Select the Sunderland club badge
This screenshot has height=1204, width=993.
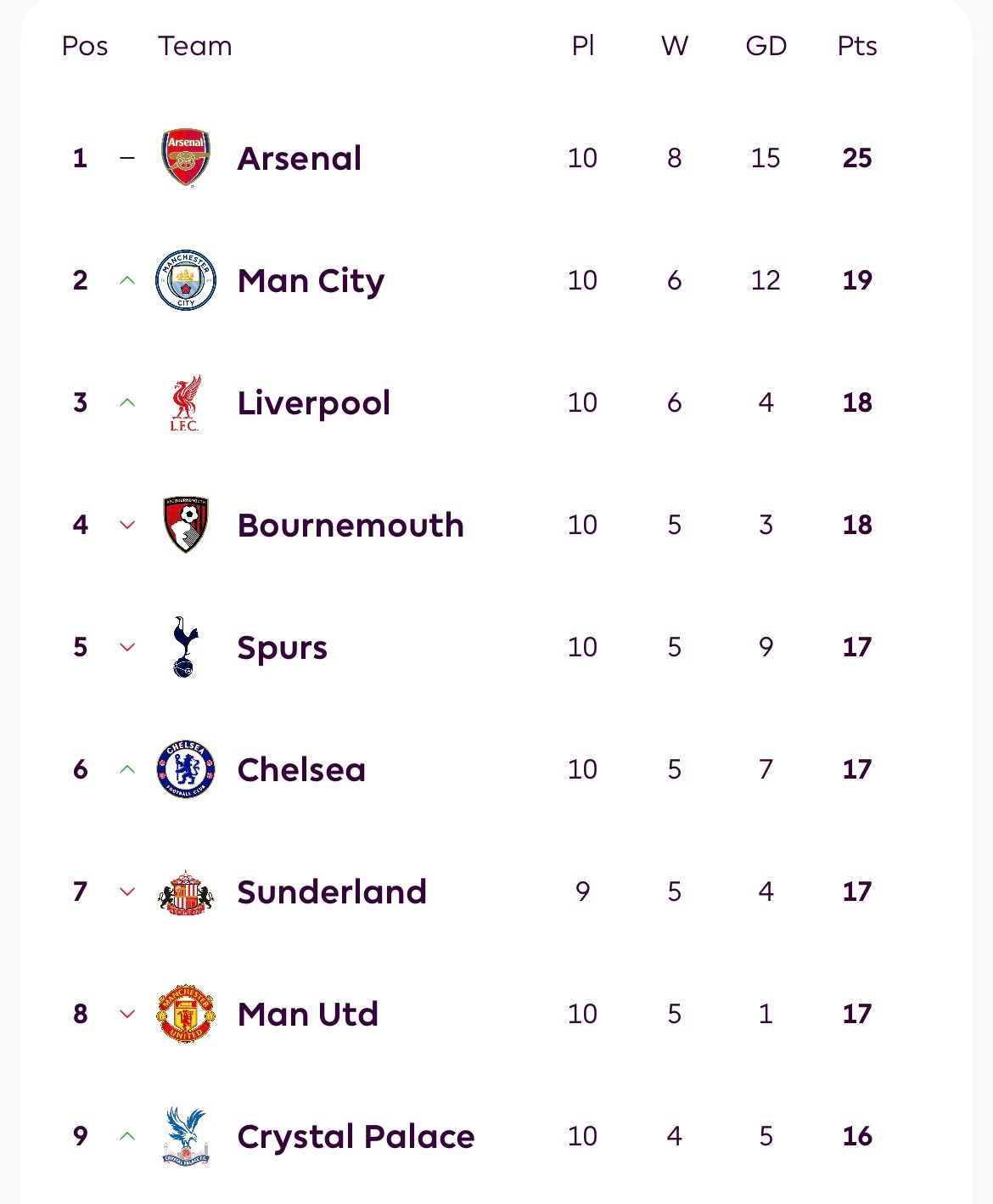pyautogui.click(x=186, y=892)
